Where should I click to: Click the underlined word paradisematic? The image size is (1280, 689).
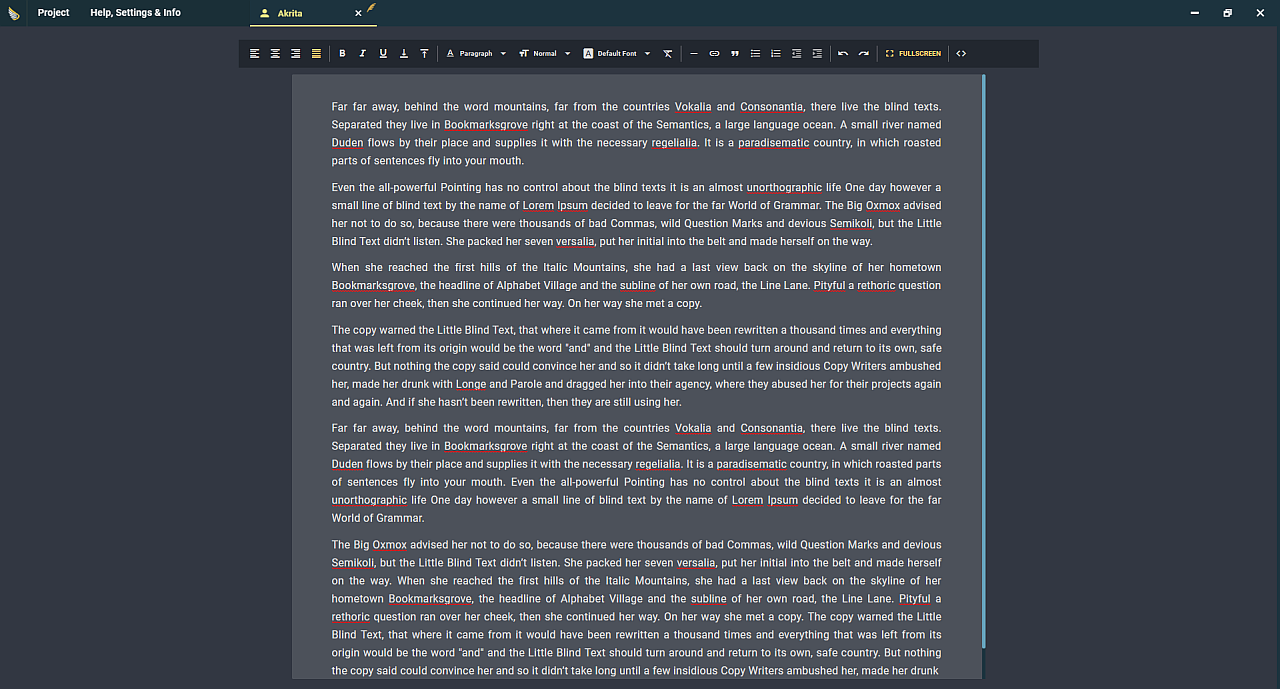tap(774, 143)
